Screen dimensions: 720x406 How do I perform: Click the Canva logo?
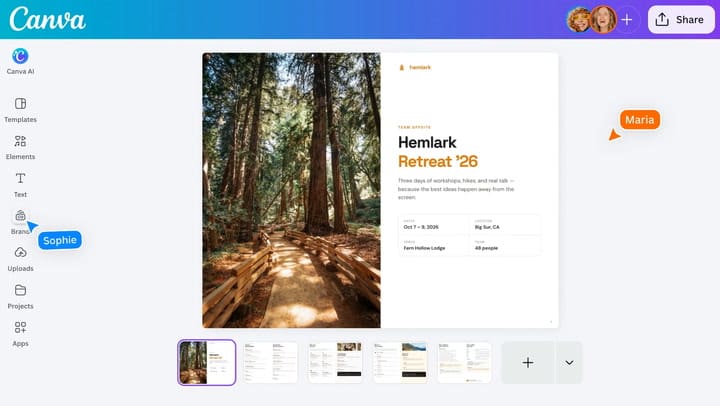pos(47,19)
